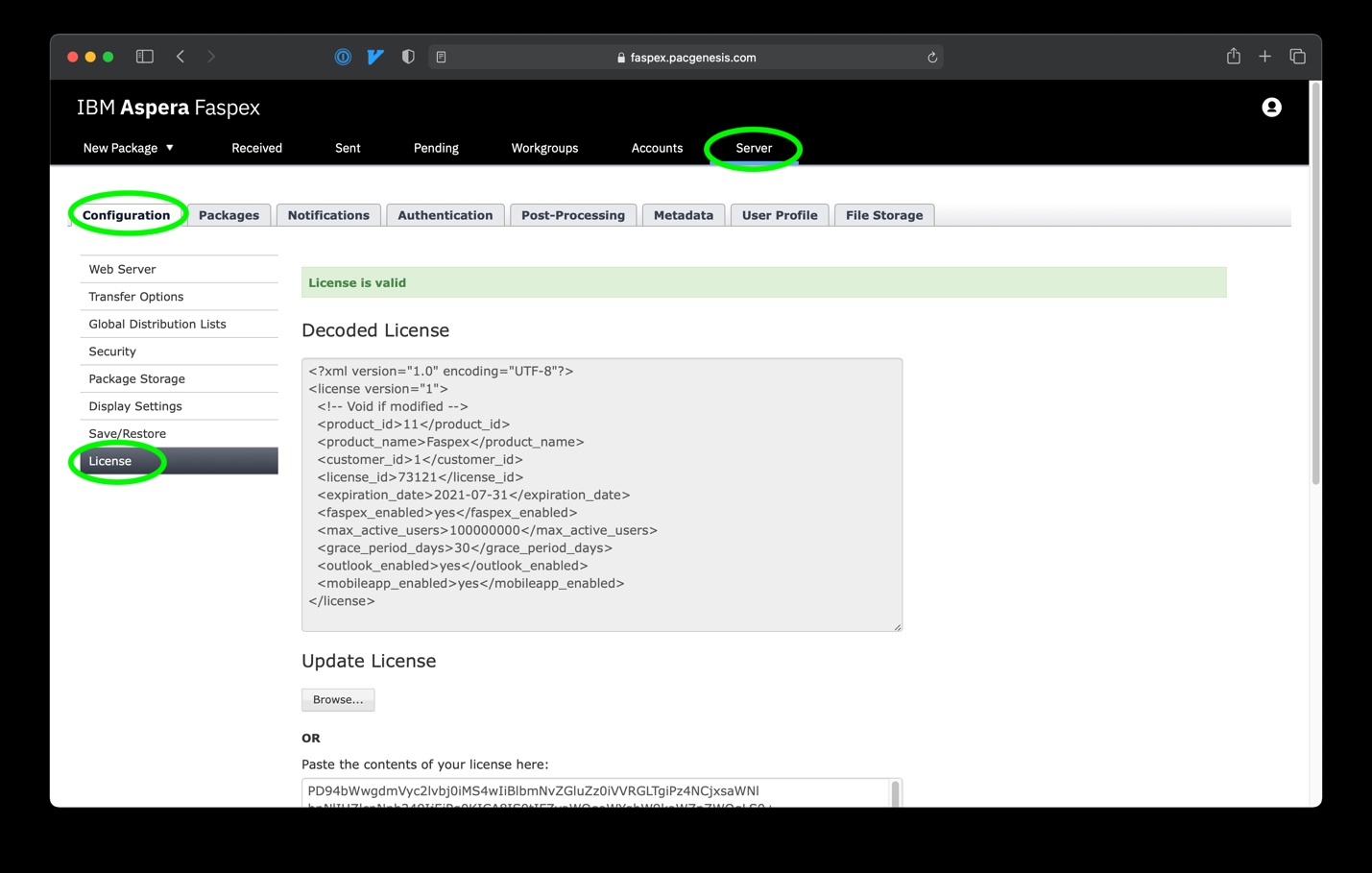Click the 'Decoded License' heading
This screenshot has width=1372, height=873.
point(375,330)
